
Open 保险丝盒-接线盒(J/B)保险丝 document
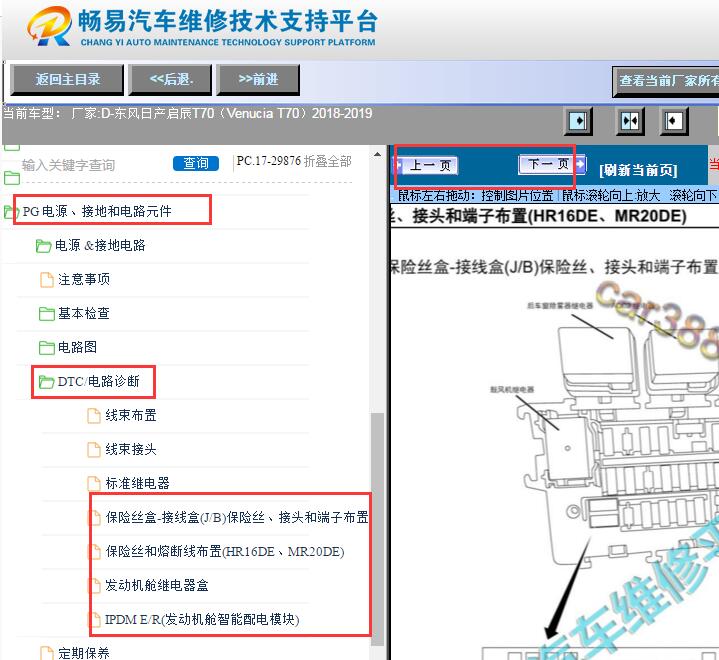coord(237,517)
